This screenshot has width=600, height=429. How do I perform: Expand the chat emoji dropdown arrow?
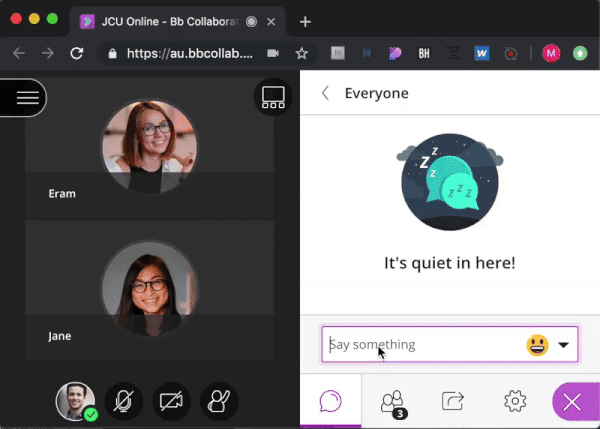(564, 345)
